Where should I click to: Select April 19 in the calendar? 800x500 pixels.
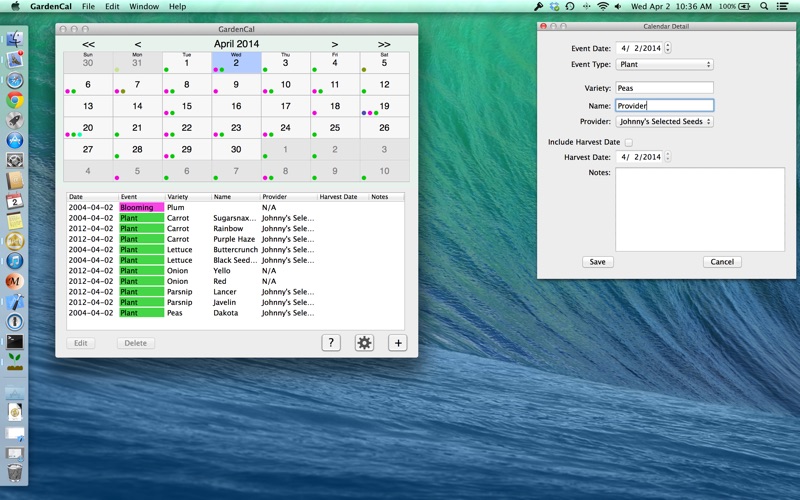(384, 106)
